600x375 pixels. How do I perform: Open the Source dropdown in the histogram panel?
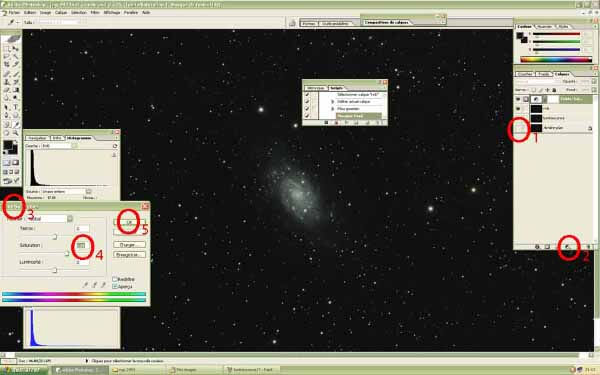coord(66,191)
